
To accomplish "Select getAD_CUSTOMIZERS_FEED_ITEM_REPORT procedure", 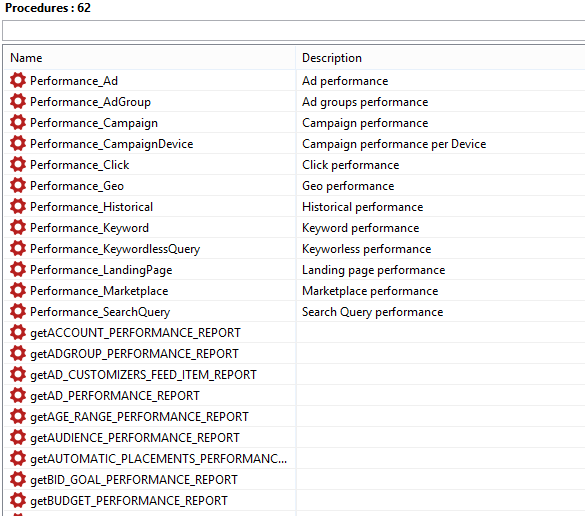I will [143, 375].
